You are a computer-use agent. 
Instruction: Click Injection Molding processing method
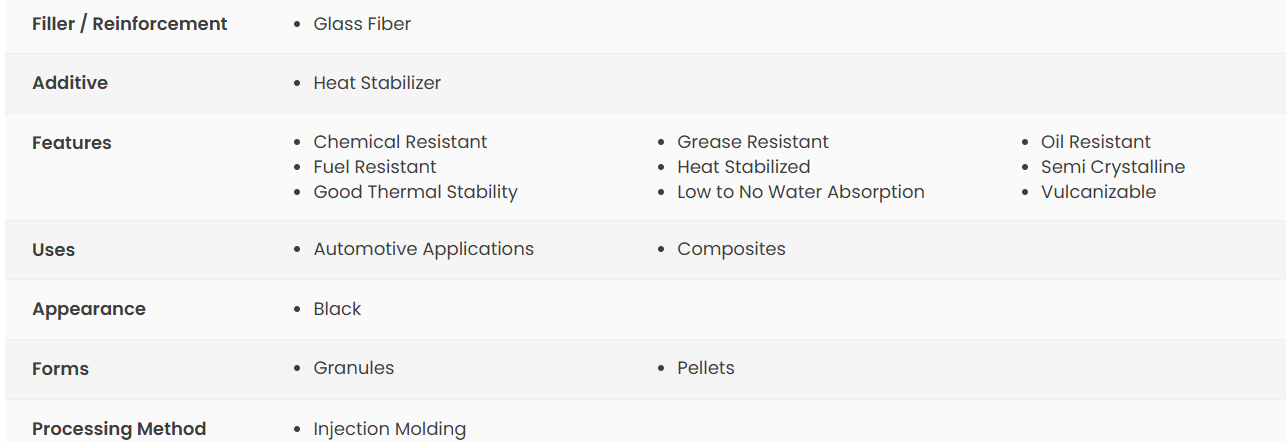(x=390, y=429)
